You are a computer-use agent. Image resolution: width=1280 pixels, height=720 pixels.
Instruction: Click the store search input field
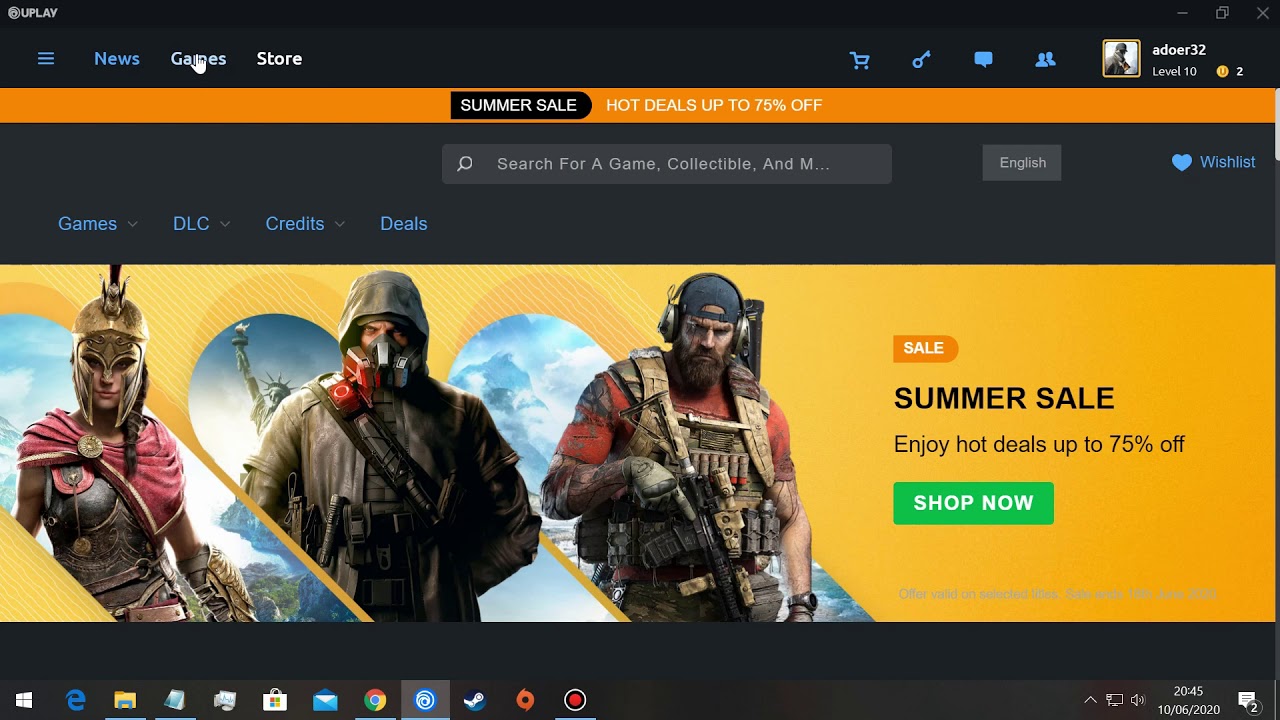click(667, 164)
